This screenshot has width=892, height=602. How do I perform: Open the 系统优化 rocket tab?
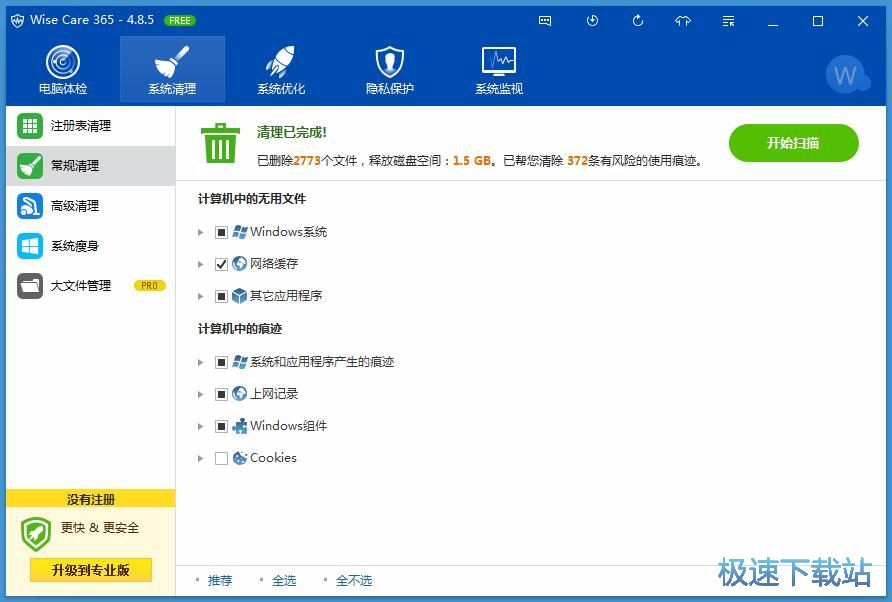(x=281, y=69)
